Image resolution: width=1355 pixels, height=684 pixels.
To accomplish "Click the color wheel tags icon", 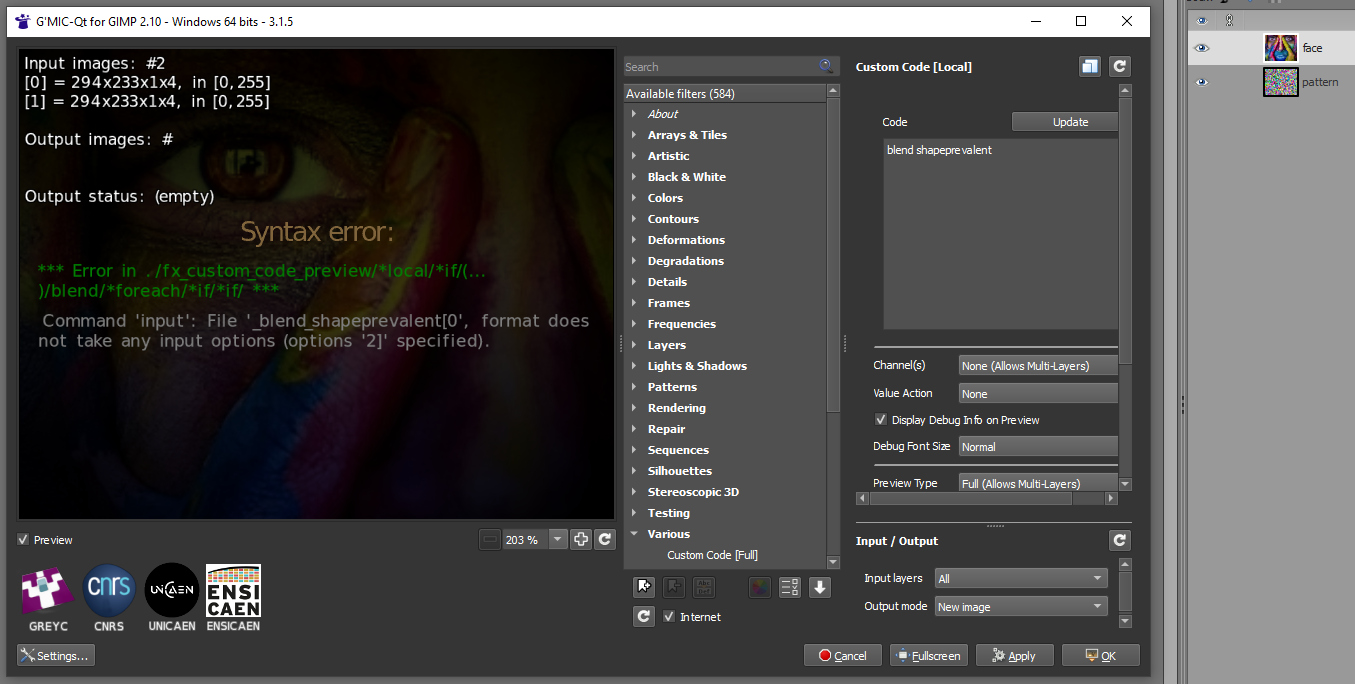I will [x=760, y=587].
